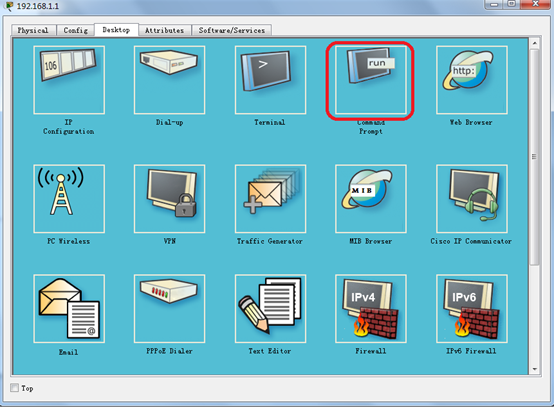Screen dimensions: 554x408
Task: Click the "MIB Browser" label text
Action: click(371, 241)
